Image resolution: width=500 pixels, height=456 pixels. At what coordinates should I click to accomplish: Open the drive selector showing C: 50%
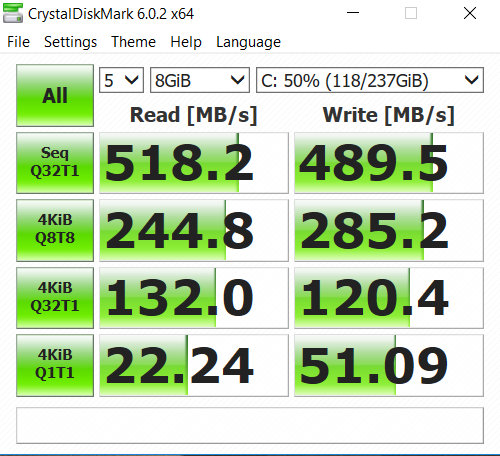pyautogui.click(x=370, y=80)
